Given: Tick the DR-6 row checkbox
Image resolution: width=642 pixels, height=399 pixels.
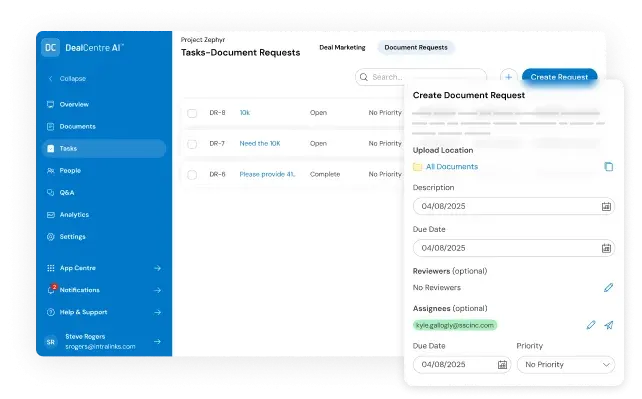Looking at the screenshot, I should [x=192, y=175].
